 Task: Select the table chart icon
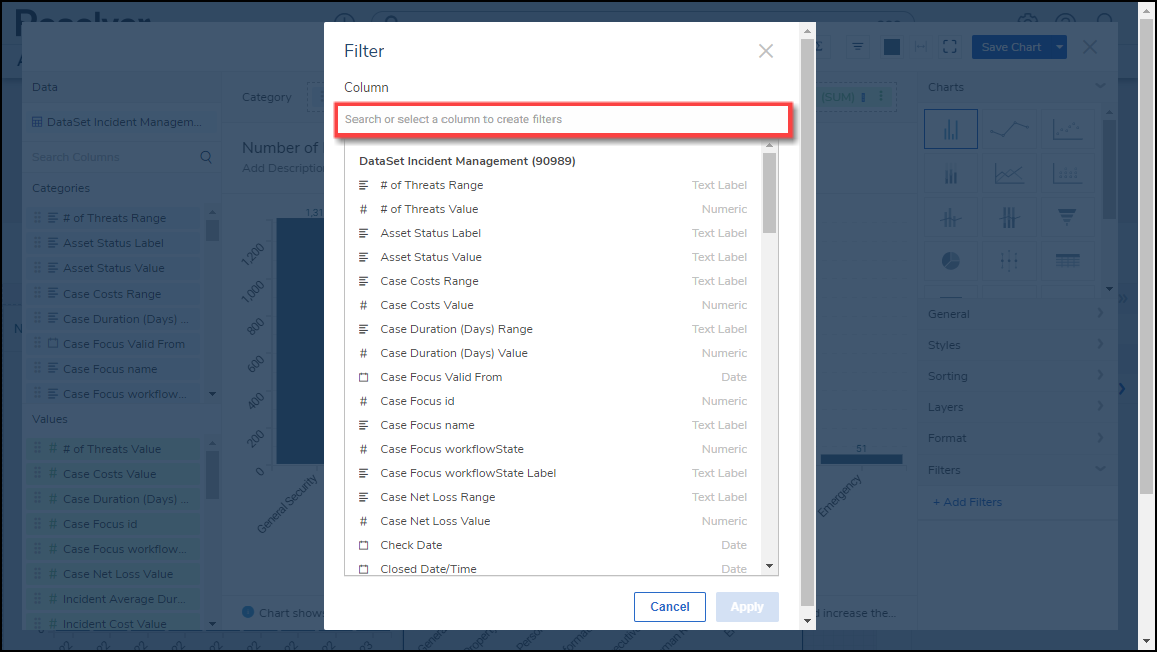(1067, 261)
